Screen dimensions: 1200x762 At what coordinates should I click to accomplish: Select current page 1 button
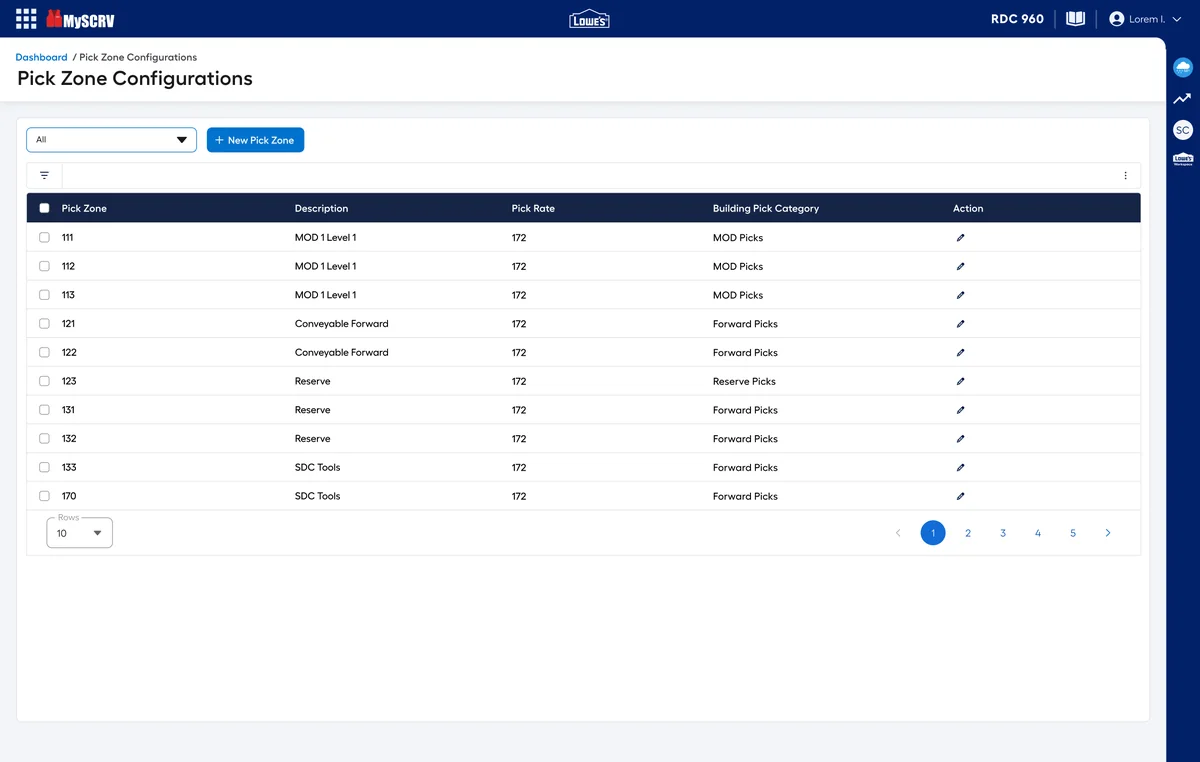pos(933,533)
